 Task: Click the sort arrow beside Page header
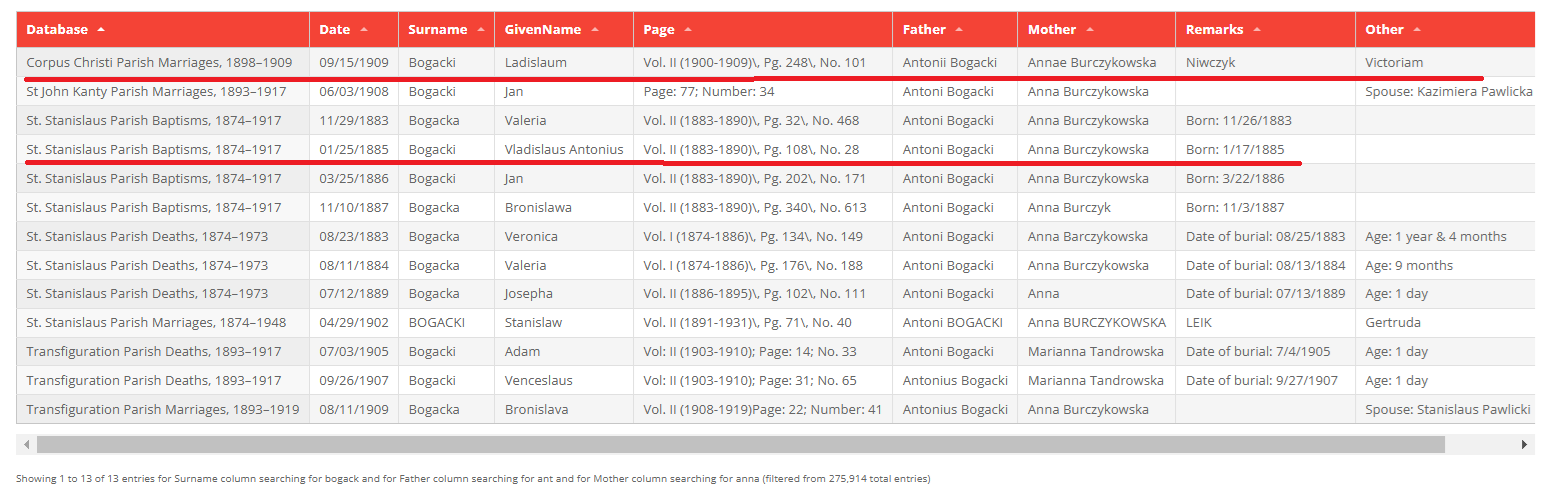point(688,30)
